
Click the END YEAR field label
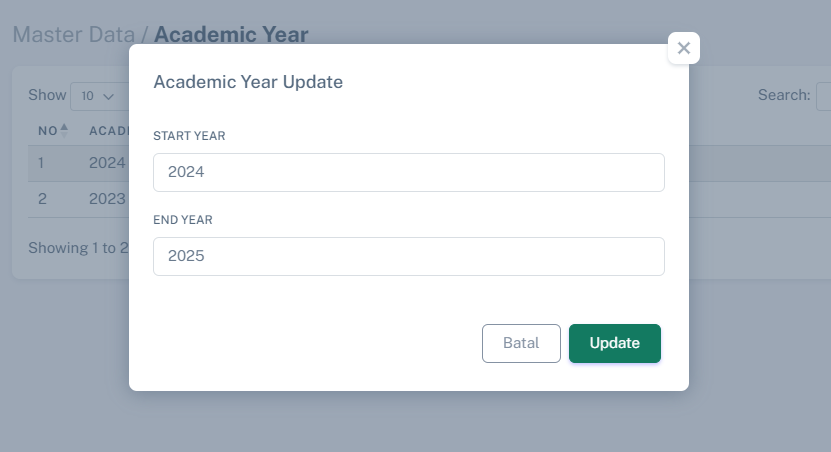[x=183, y=219]
